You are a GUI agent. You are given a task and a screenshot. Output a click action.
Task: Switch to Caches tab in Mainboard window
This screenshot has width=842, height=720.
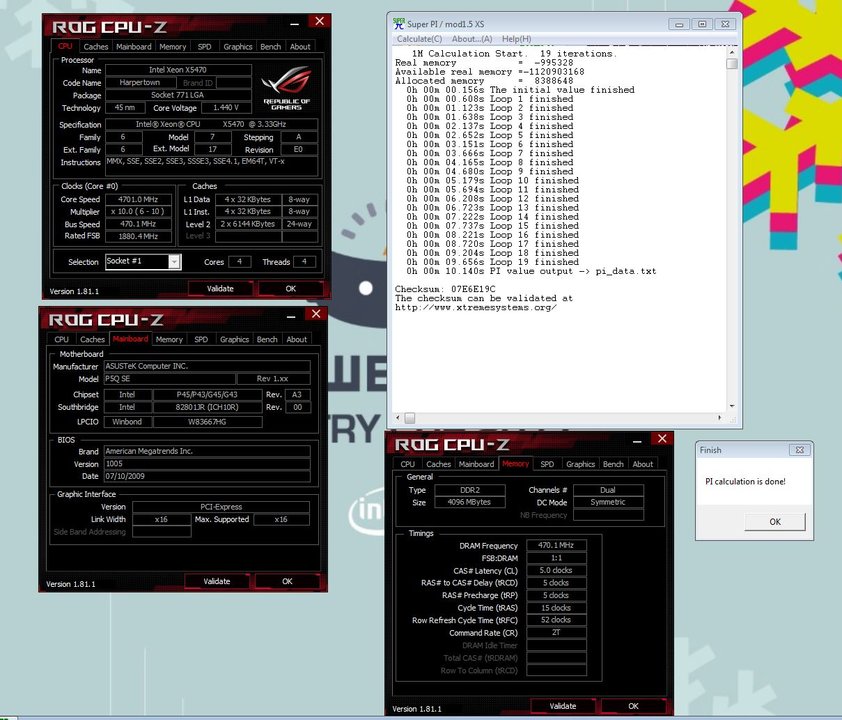(x=92, y=339)
